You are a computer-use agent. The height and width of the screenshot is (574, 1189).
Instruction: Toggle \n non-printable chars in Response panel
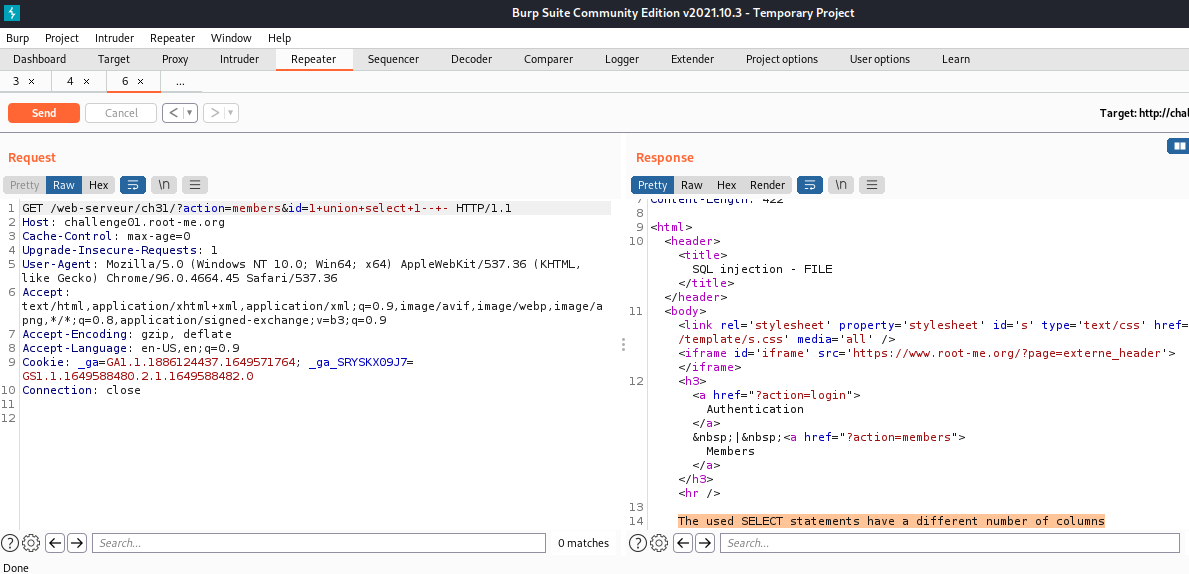841,185
